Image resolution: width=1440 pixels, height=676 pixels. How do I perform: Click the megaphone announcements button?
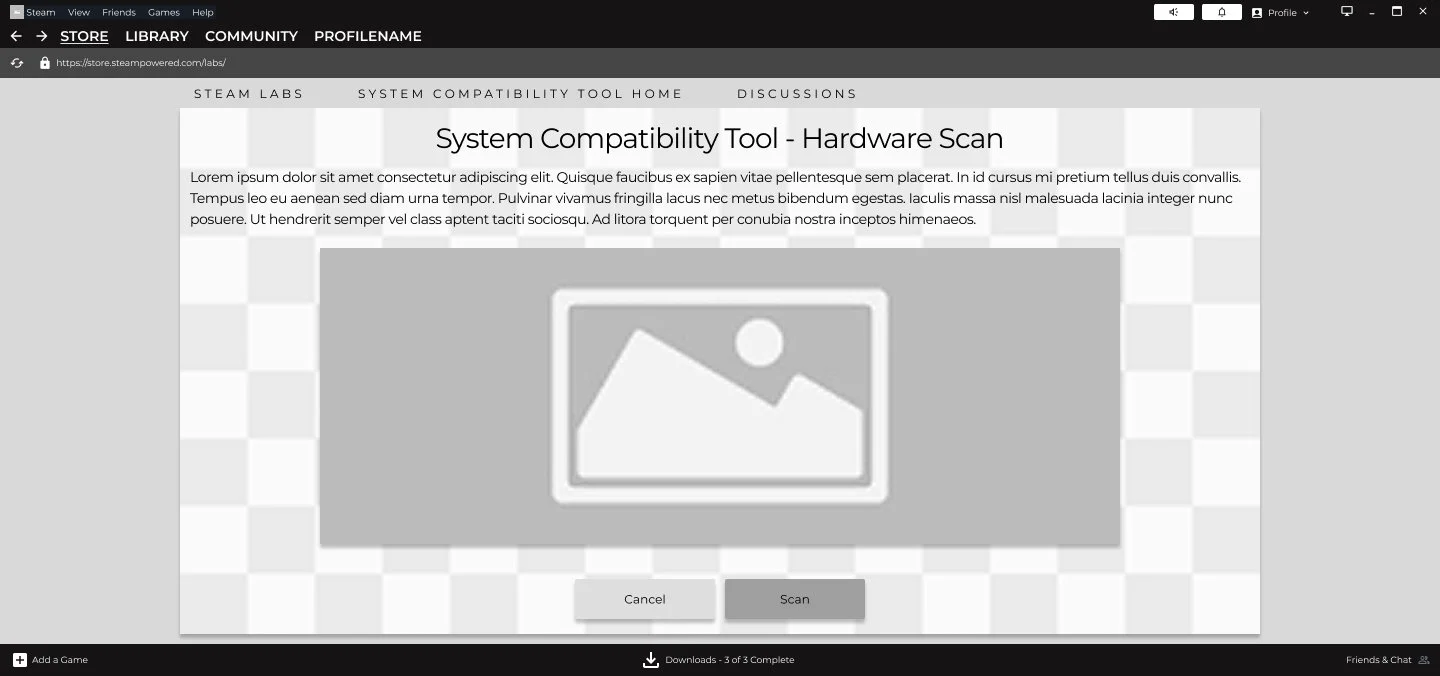pyautogui.click(x=1175, y=12)
